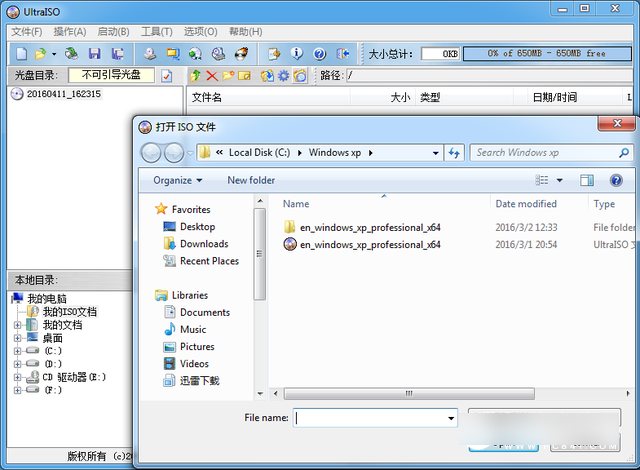
Task: Click the horizontal scrollbar in file list
Action: (409, 394)
